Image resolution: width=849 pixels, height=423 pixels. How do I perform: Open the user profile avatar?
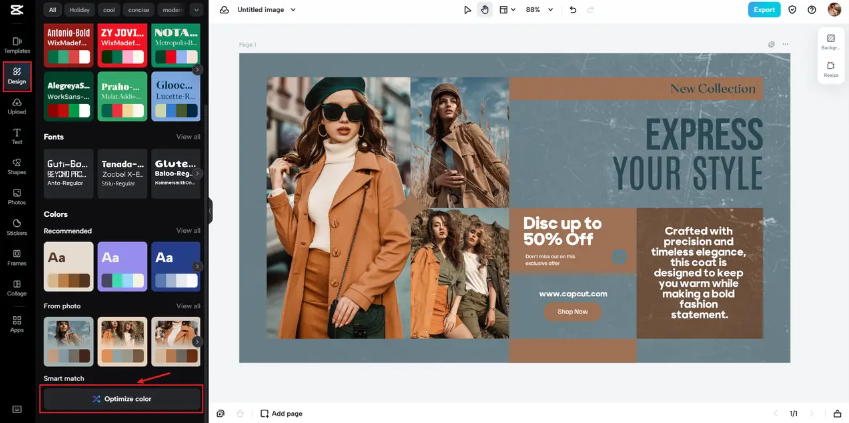pos(834,9)
